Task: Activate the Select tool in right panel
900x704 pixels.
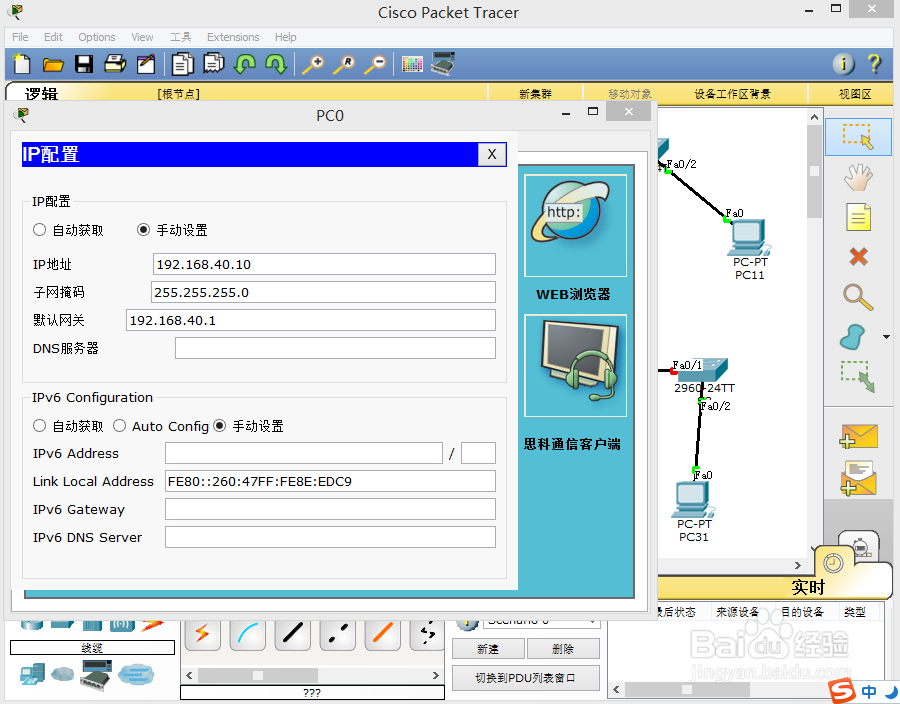Action: point(858,137)
